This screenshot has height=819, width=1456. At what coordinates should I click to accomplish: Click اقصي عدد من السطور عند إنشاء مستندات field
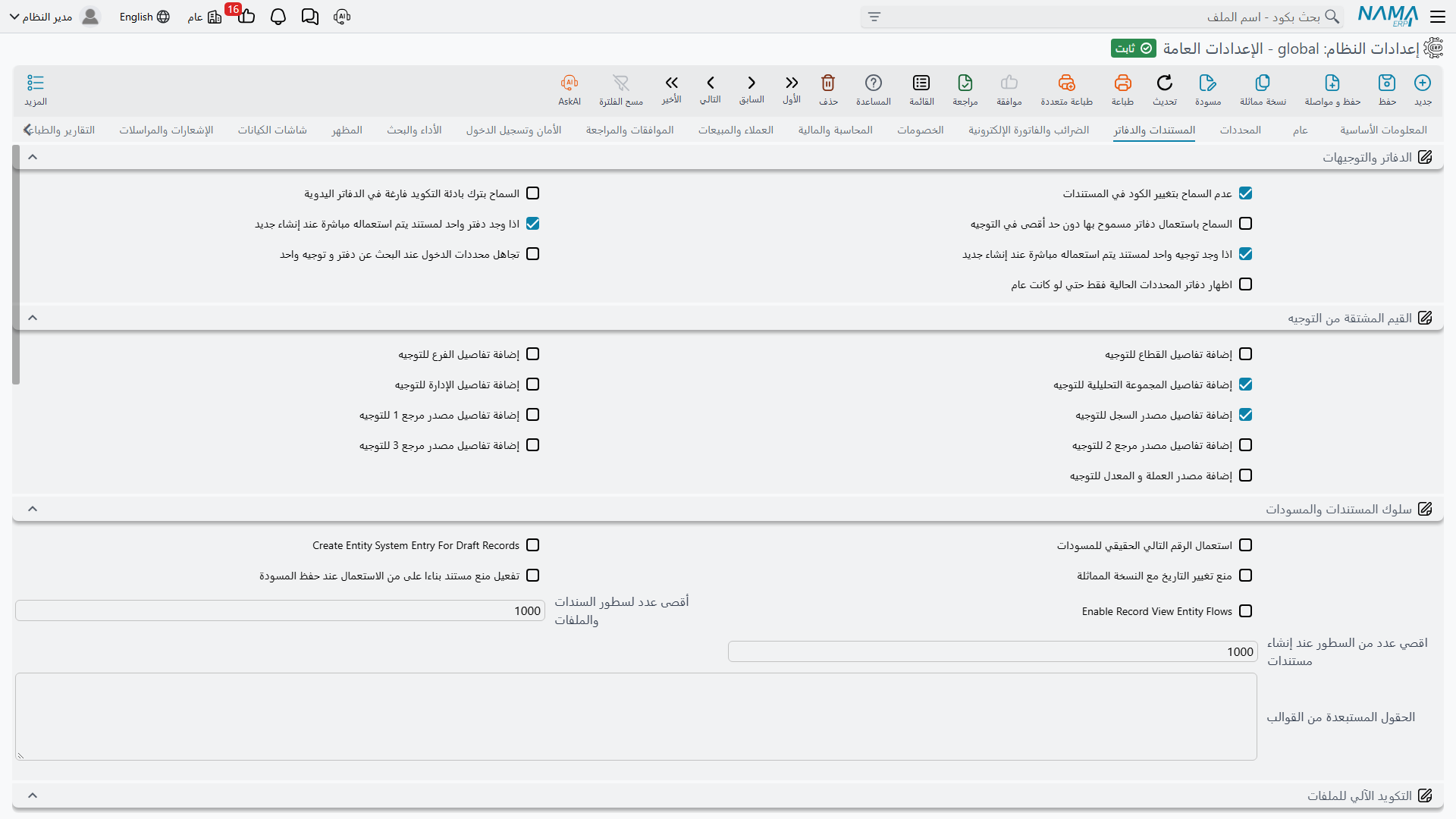point(993,651)
